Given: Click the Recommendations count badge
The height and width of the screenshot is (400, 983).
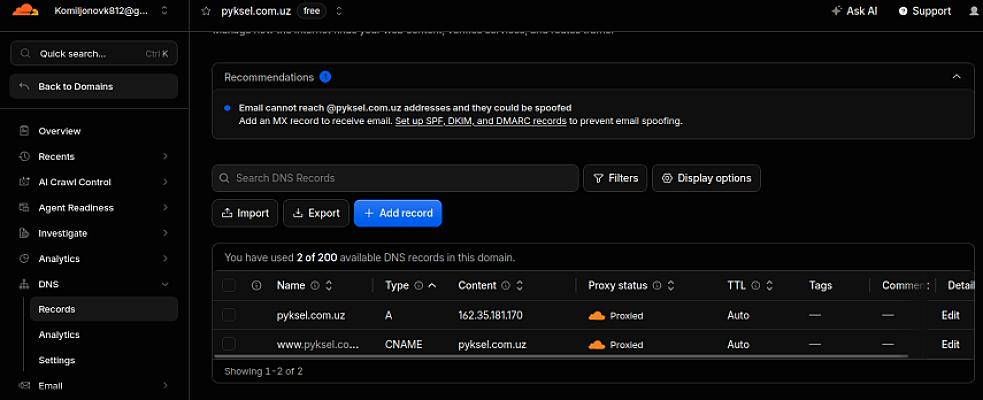Looking at the screenshot, I should [x=325, y=77].
